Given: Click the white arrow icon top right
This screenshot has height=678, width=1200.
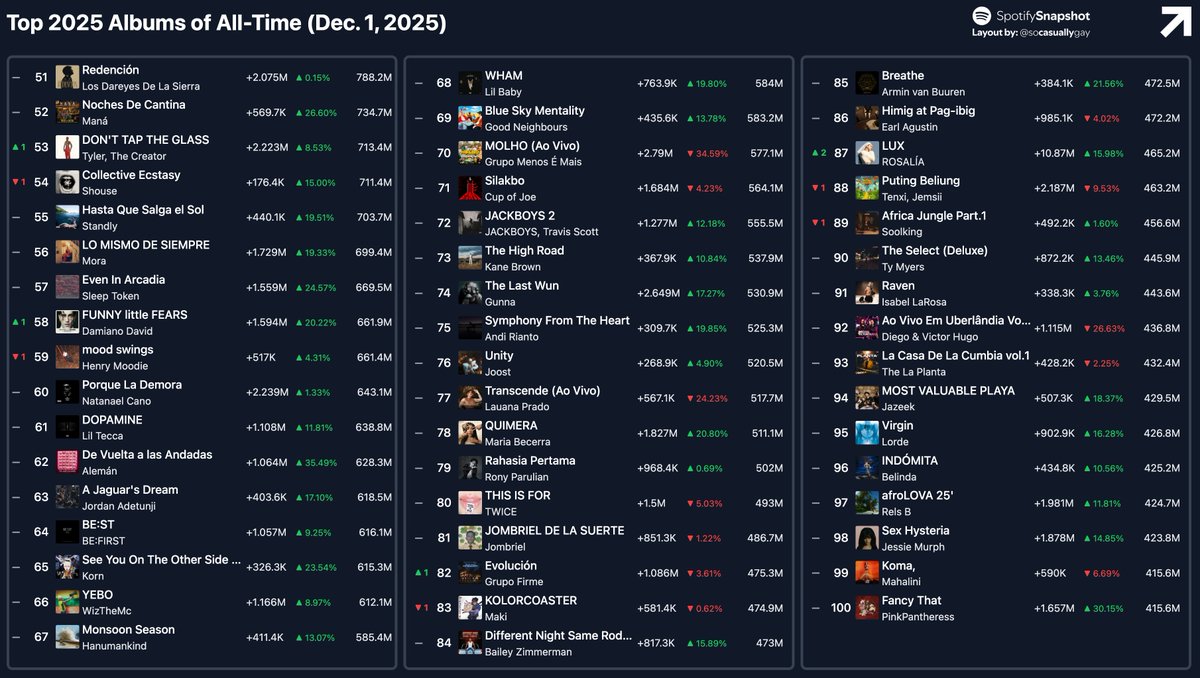Looking at the screenshot, I should pos(1175,21).
